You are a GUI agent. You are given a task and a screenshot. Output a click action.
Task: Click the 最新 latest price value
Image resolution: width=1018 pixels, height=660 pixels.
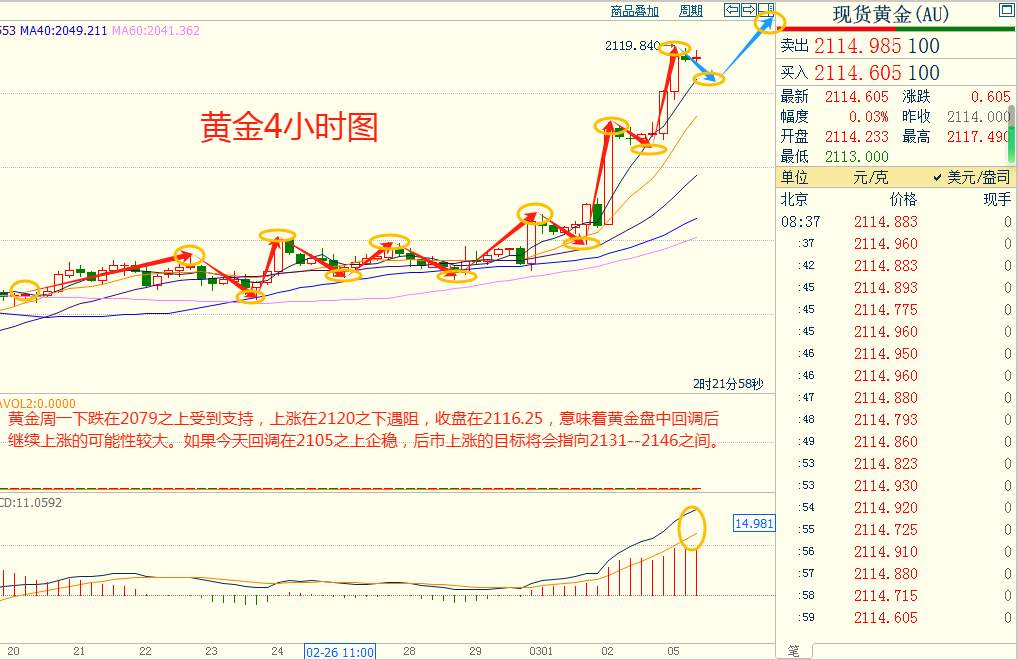pyautogui.click(x=856, y=97)
